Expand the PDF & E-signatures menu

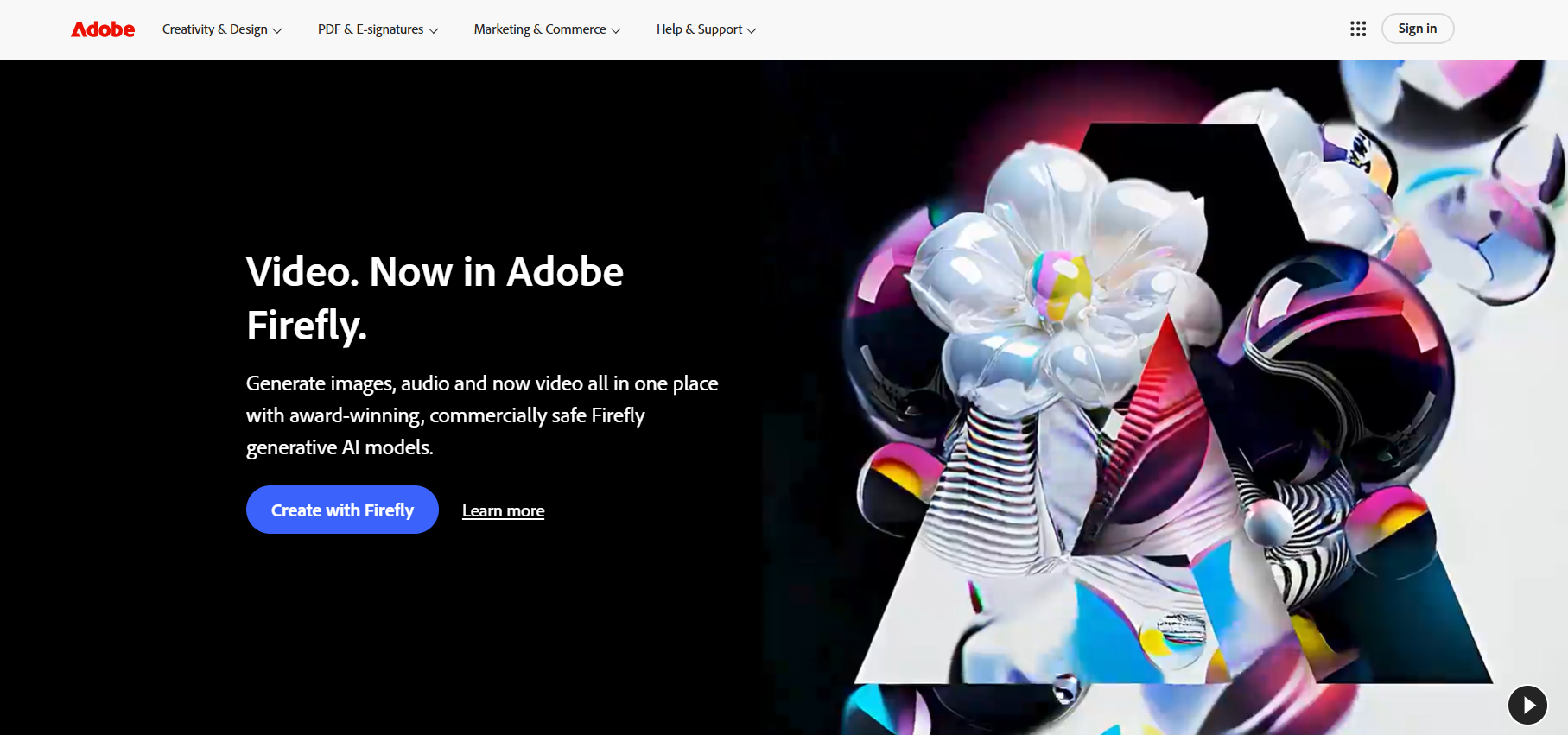click(x=378, y=29)
